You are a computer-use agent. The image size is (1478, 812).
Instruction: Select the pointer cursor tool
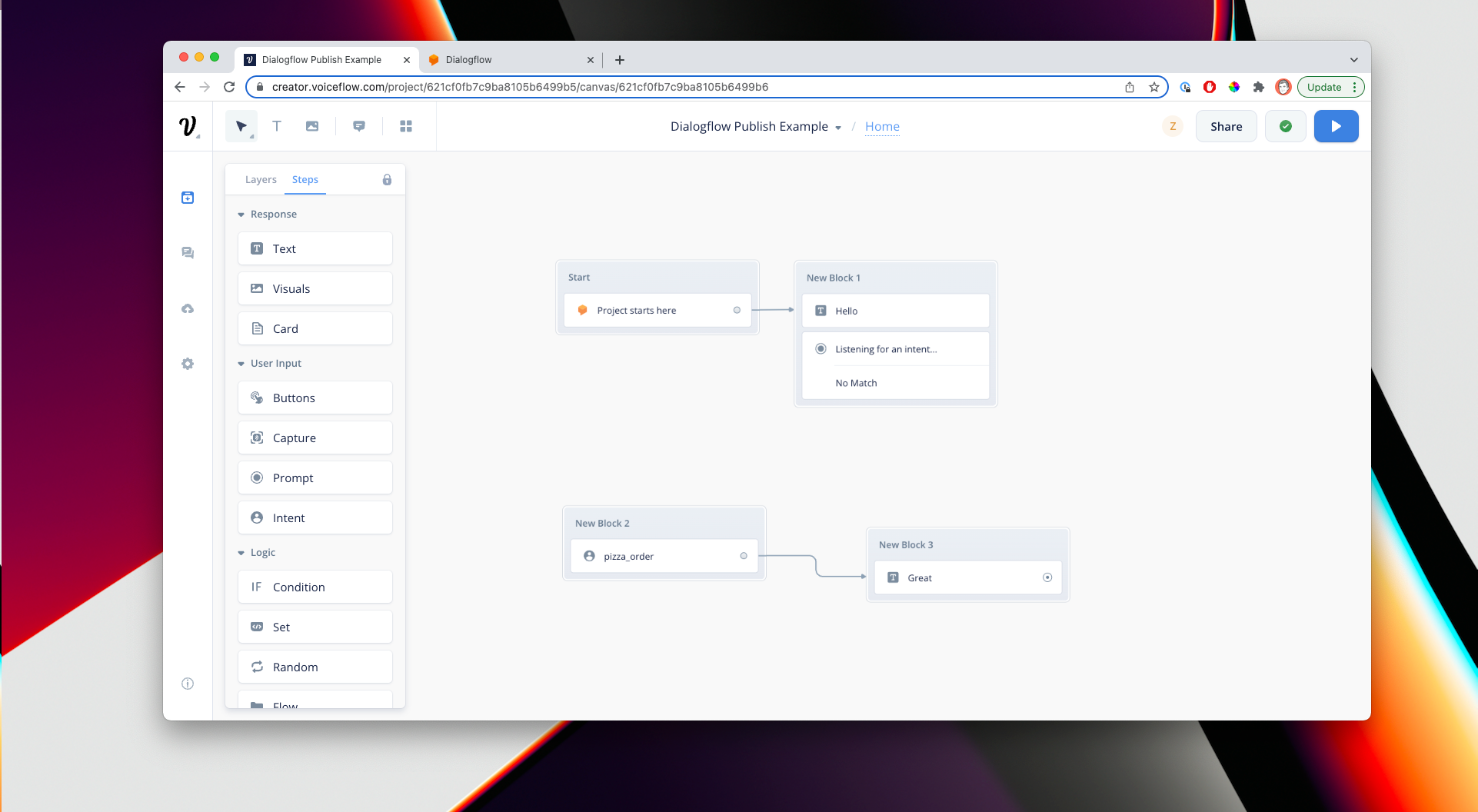click(241, 126)
